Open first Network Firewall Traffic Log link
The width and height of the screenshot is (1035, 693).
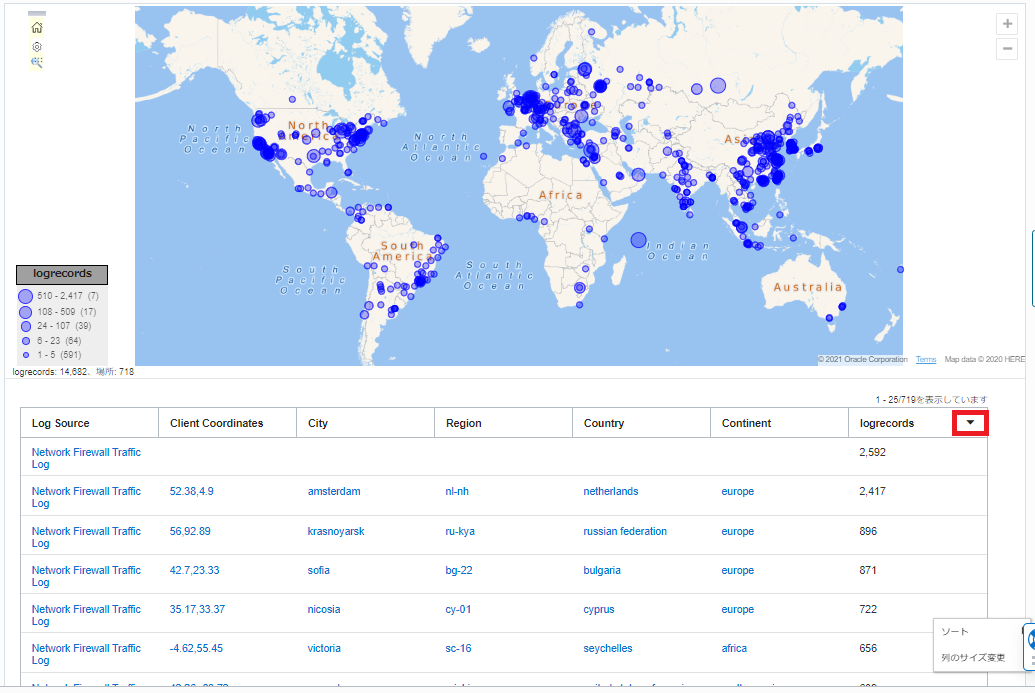point(86,458)
